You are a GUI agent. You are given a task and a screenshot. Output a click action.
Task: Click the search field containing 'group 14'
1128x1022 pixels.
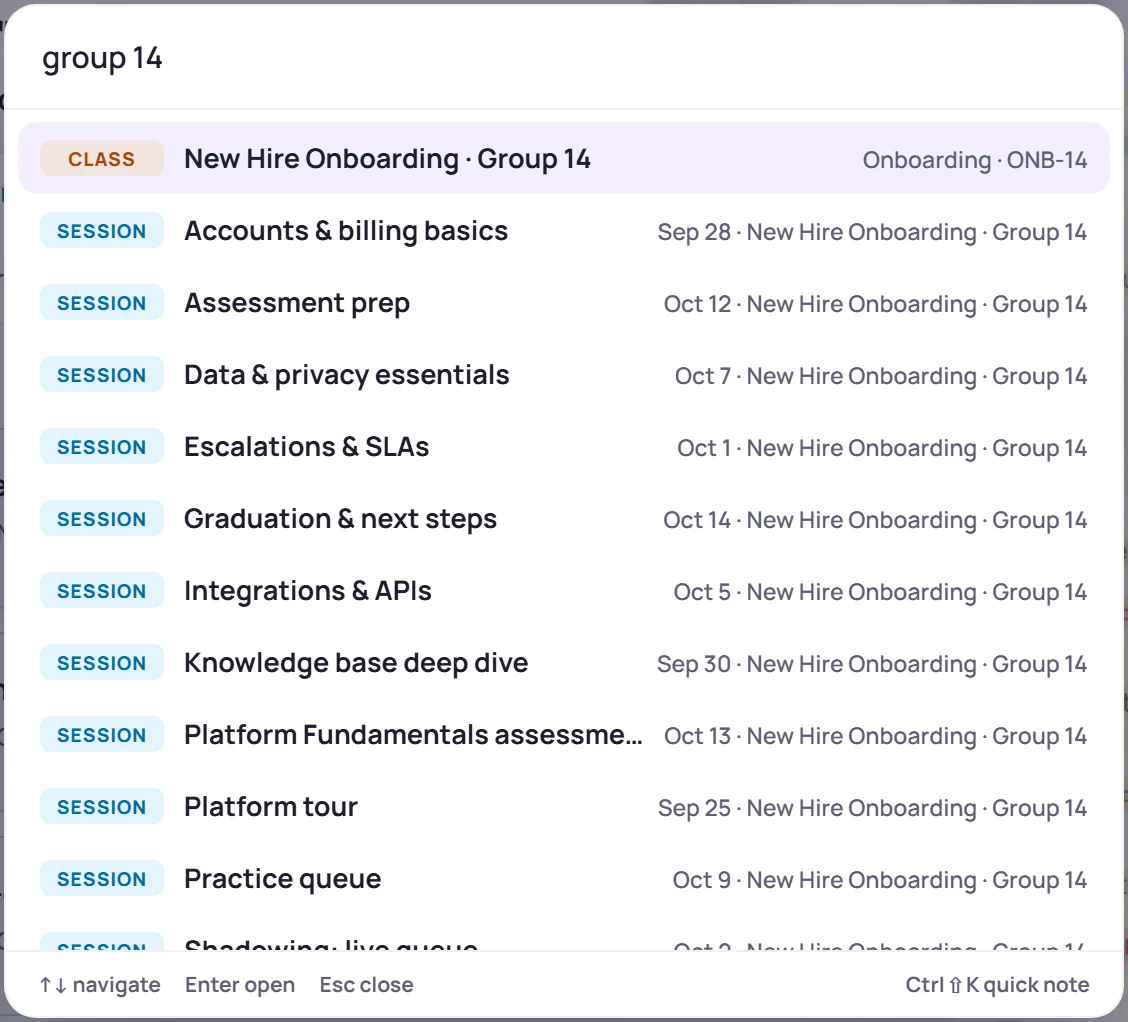pyautogui.click(x=563, y=58)
